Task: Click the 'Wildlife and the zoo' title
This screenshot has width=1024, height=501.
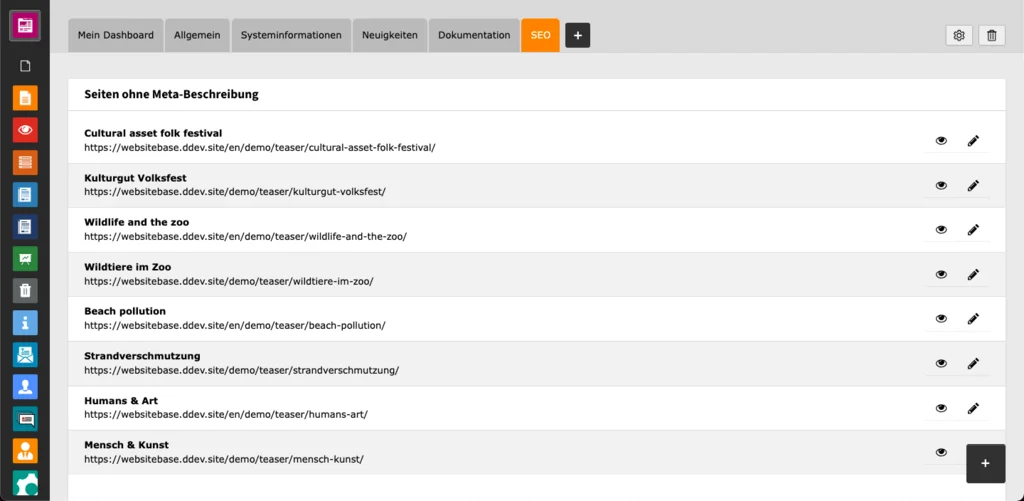Action: tap(136, 222)
